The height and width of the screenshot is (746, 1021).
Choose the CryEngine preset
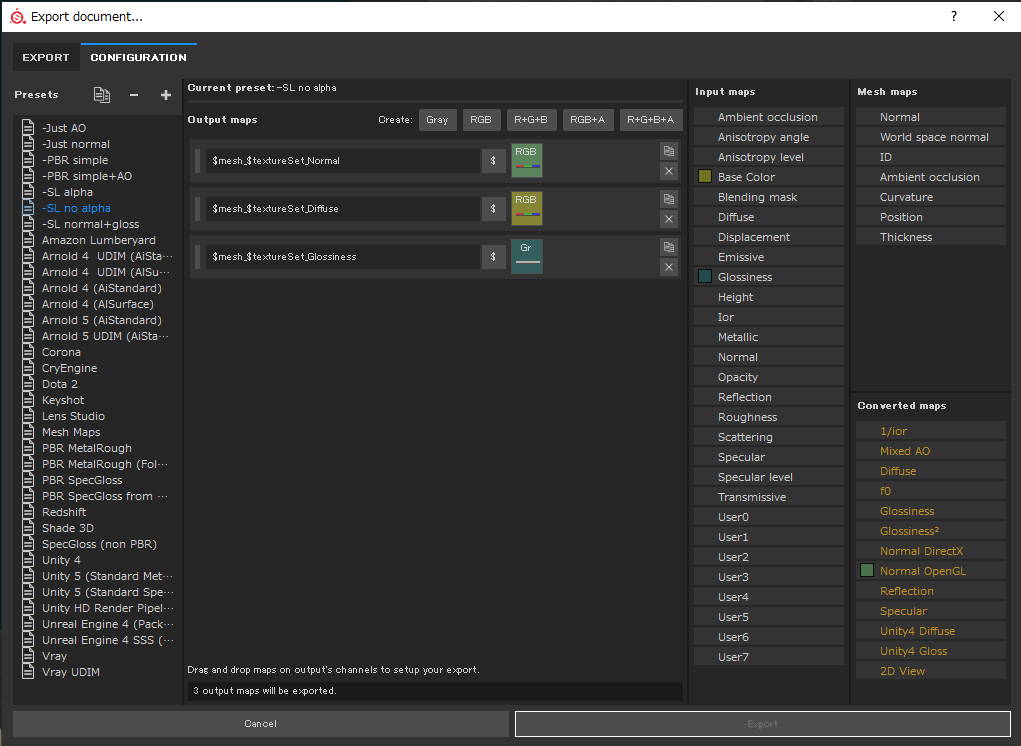(69, 368)
